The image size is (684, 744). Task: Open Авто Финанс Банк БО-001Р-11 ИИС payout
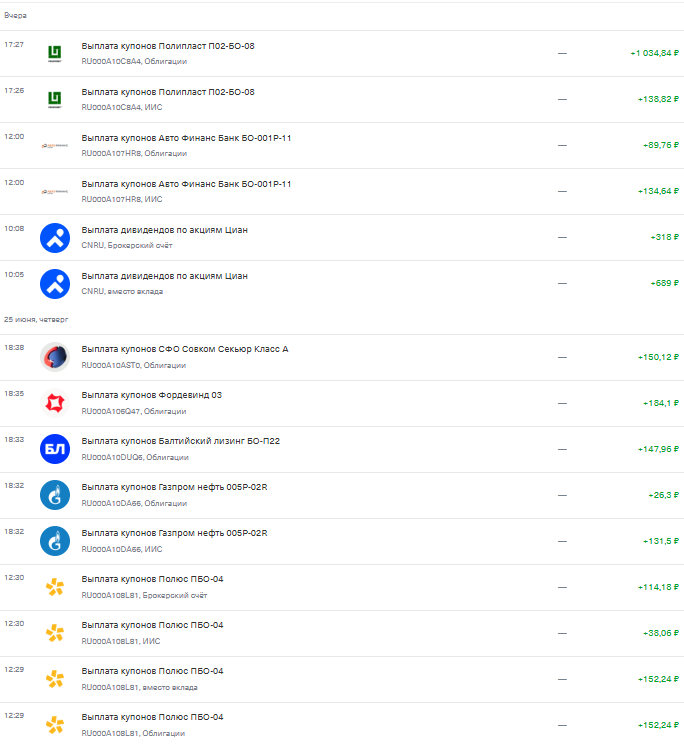coord(342,192)
